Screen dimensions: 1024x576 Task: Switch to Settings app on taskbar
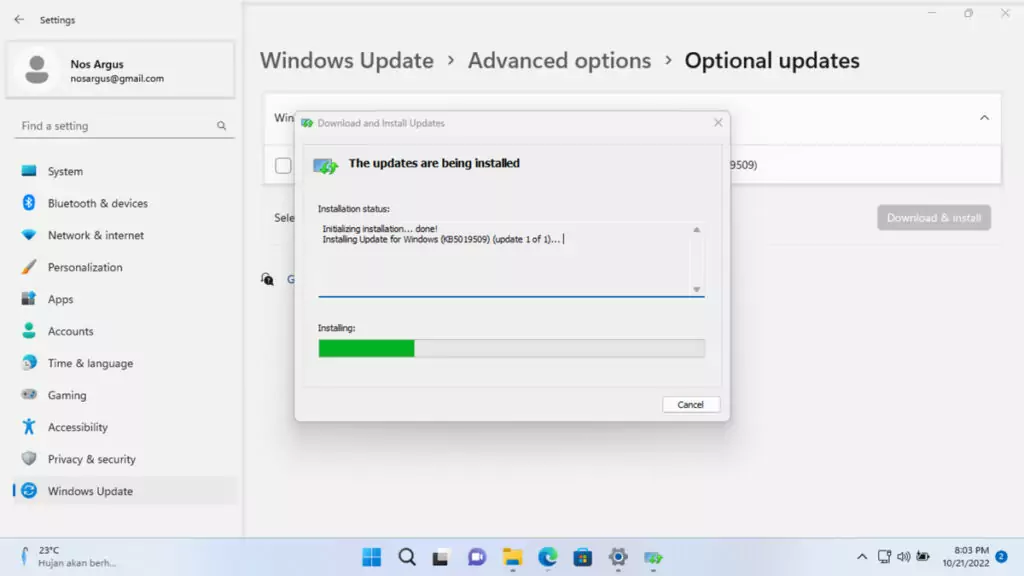(x=618, y=557)
